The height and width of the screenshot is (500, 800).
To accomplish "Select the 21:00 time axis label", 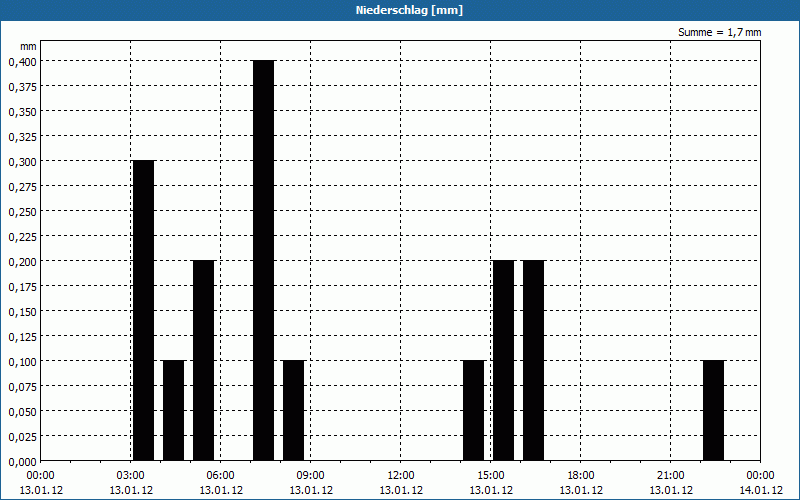I will (x=670, y=475).
